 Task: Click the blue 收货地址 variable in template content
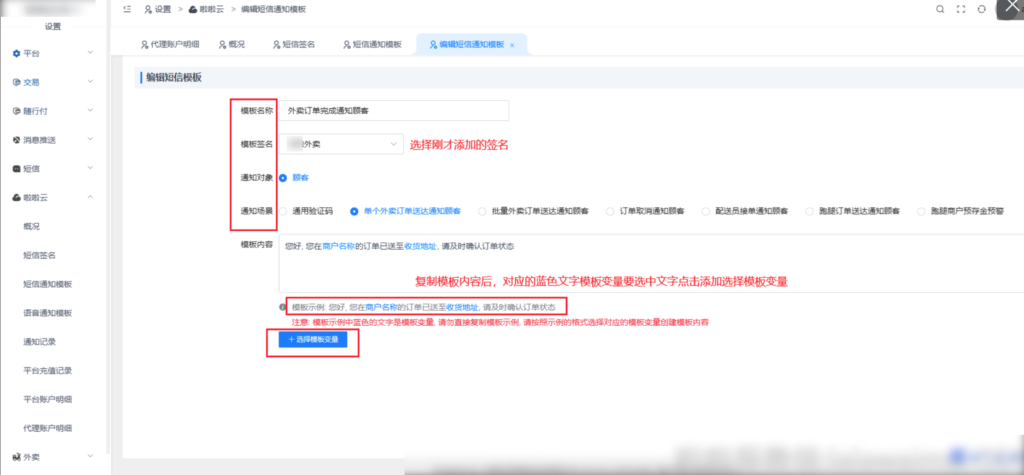click(421, 246)
